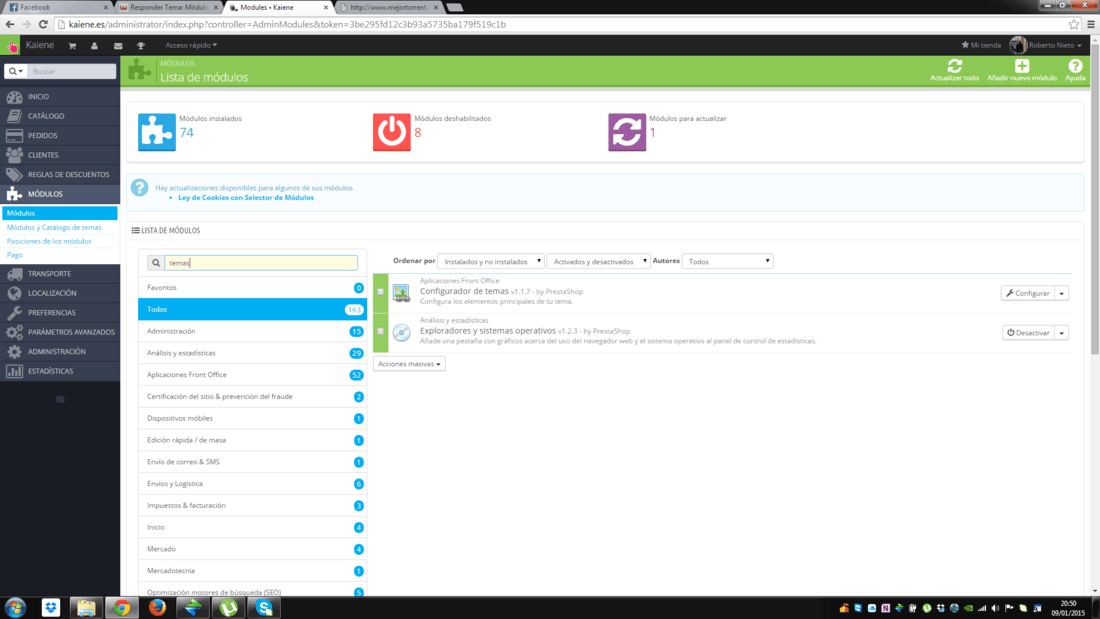The width and height of the screenshot is (1100, 619).
Task: Click the Añadir nuevo módulo plus icon
Action: (1021, 66)
